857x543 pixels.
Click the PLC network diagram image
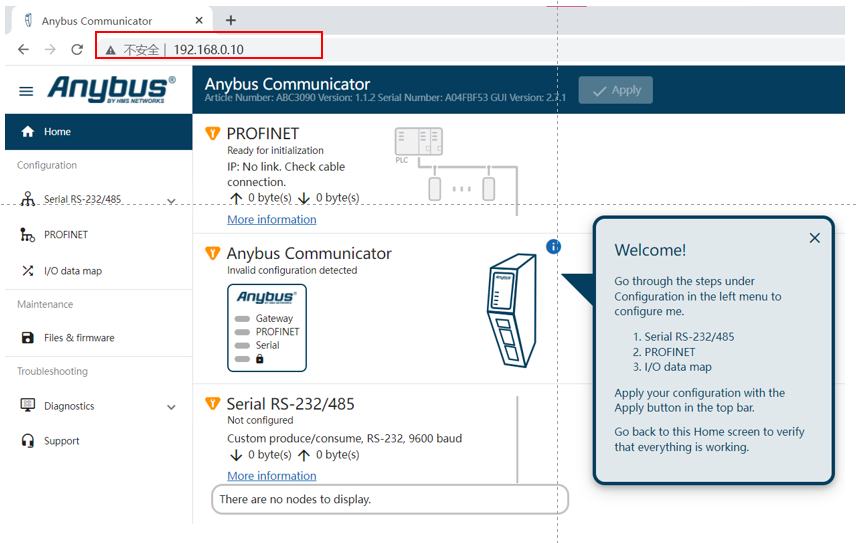(455, 171)
